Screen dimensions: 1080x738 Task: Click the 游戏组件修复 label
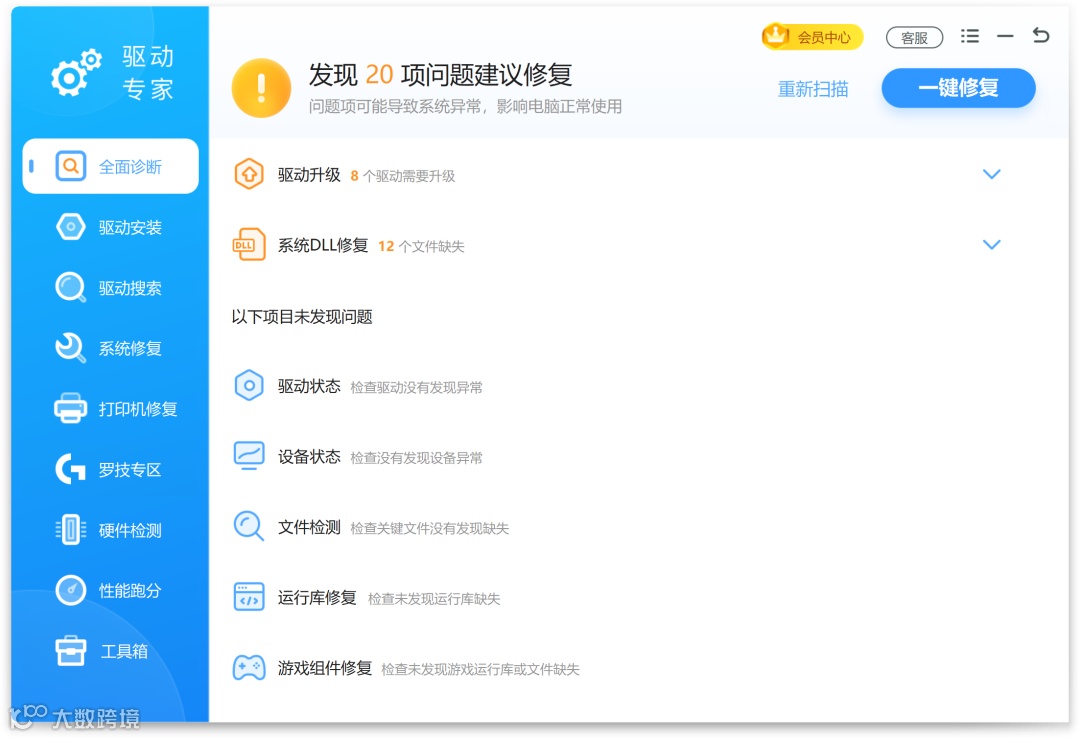point(325,668)
